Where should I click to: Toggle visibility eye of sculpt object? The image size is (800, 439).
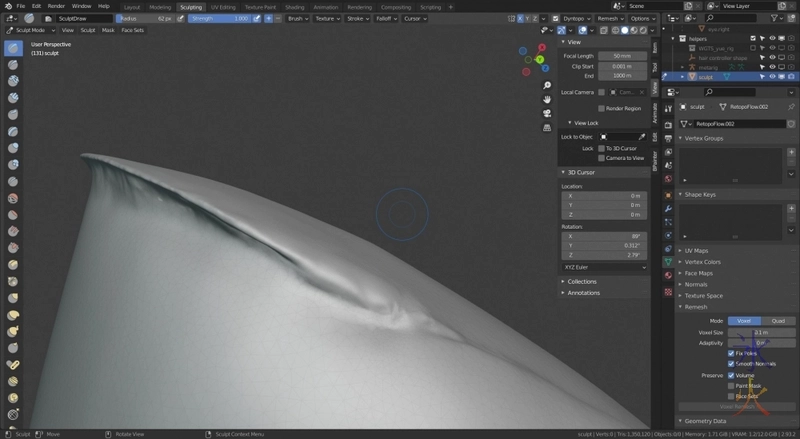pos(773,76)
